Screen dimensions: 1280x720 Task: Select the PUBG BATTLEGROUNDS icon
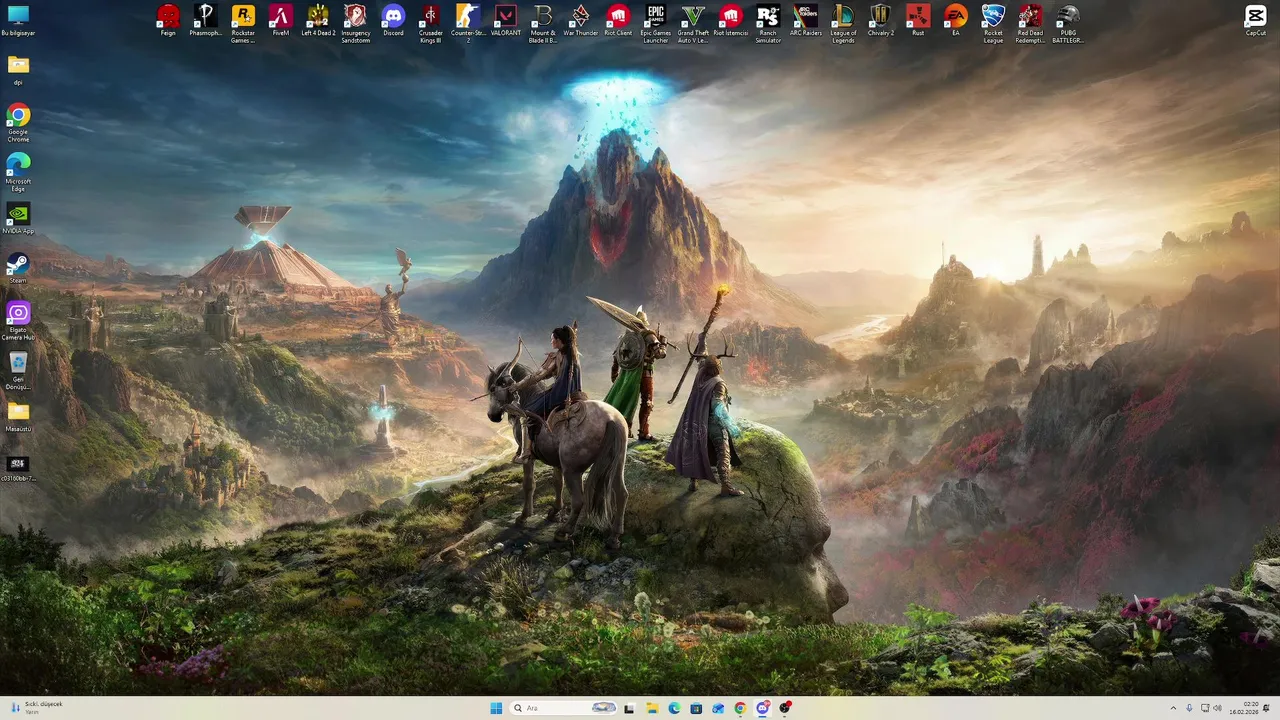1068,23
